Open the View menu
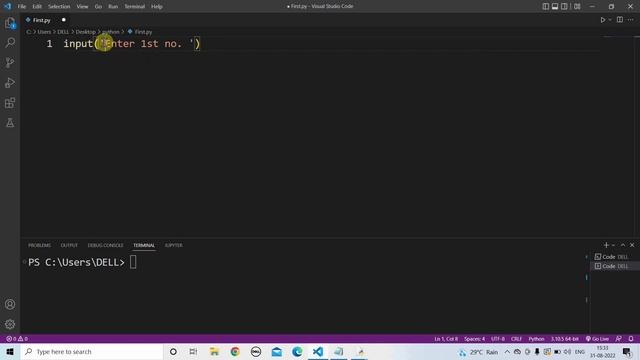 point(82,7)
